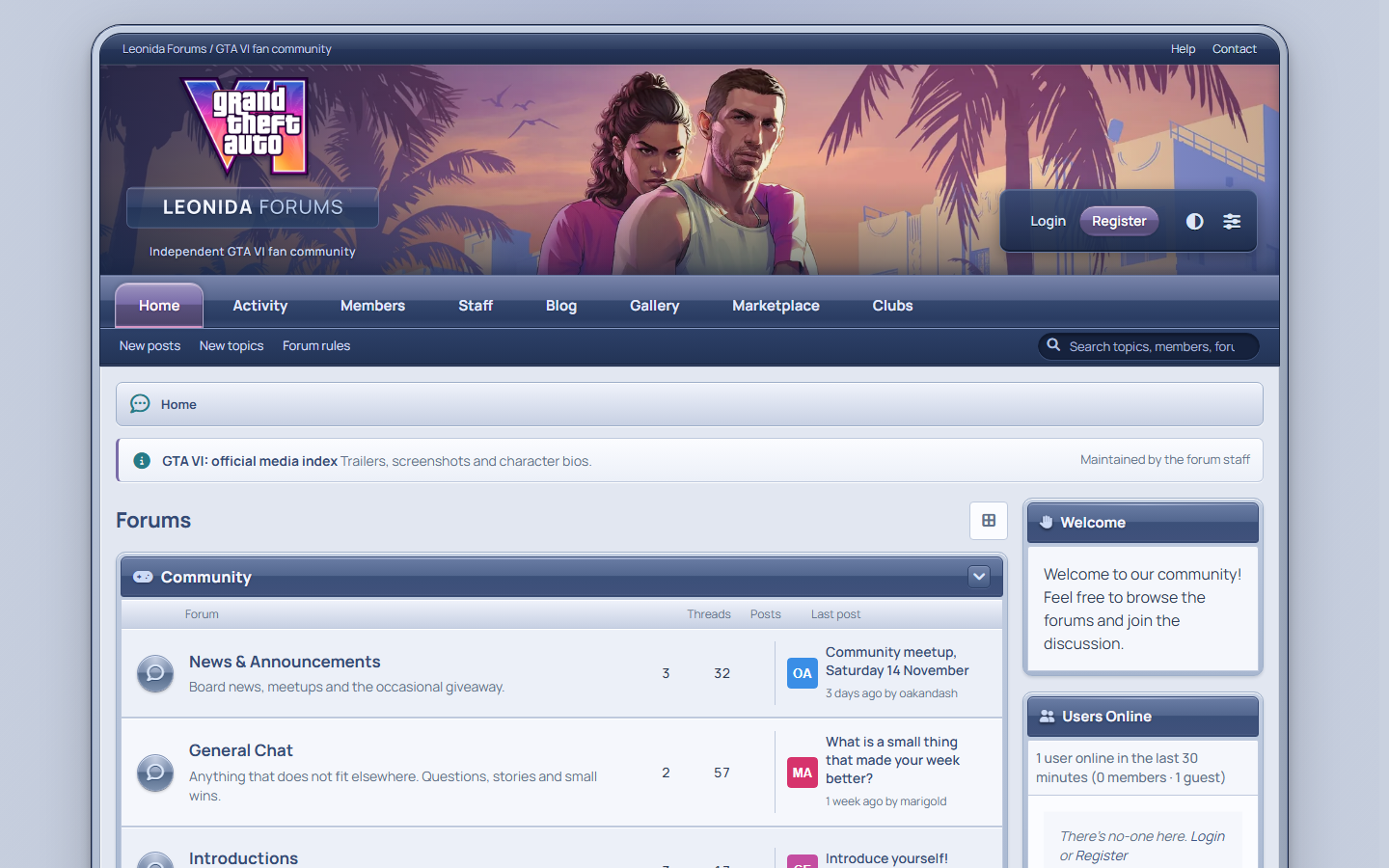Switch to the Staff tab

click(x=476, y=306)
